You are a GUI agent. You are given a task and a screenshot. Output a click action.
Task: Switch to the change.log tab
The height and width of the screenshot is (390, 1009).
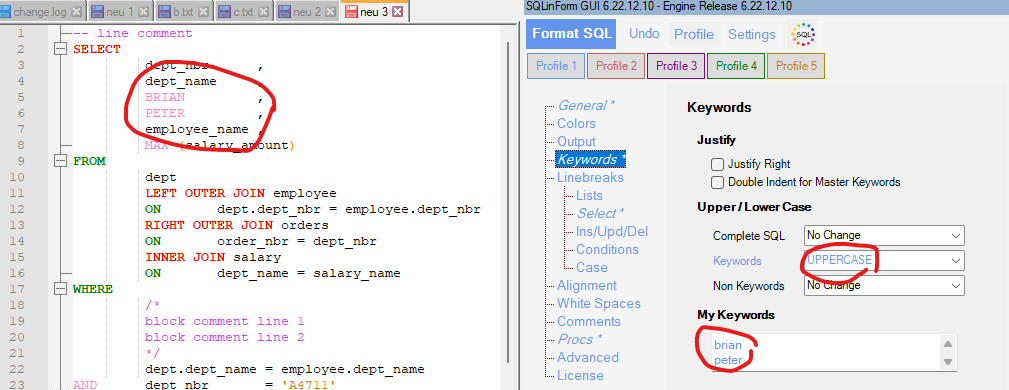[x=40, y=12]
